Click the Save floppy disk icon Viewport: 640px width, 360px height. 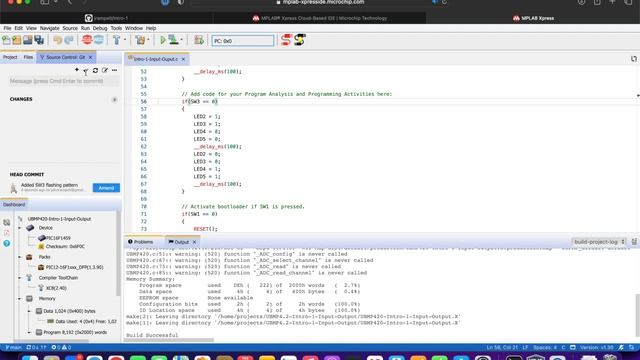click(x=28, y=40)
